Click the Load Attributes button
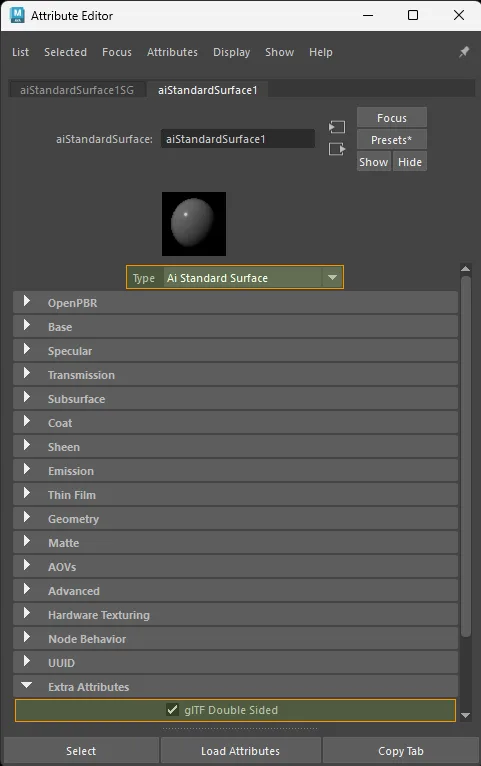 (240, 751)
